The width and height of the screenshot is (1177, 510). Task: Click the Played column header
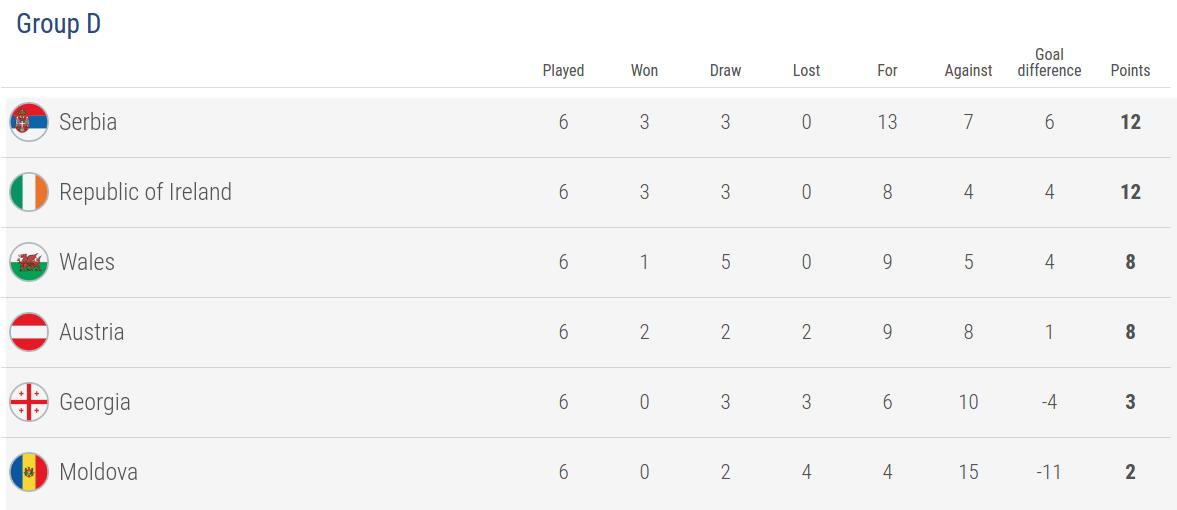pyautogui.click(x=563, y=71)
